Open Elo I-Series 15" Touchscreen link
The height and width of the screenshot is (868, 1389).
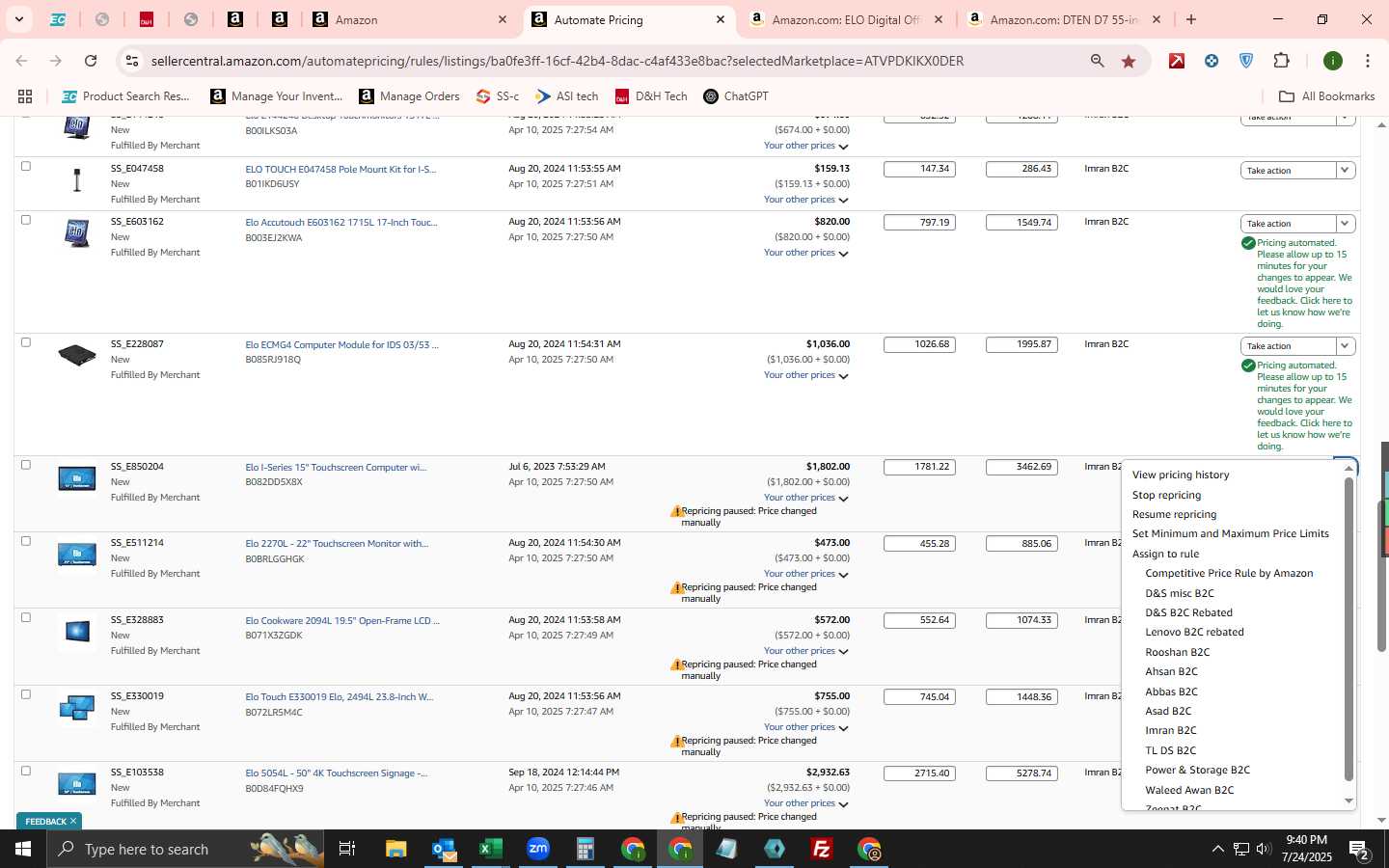336,467
